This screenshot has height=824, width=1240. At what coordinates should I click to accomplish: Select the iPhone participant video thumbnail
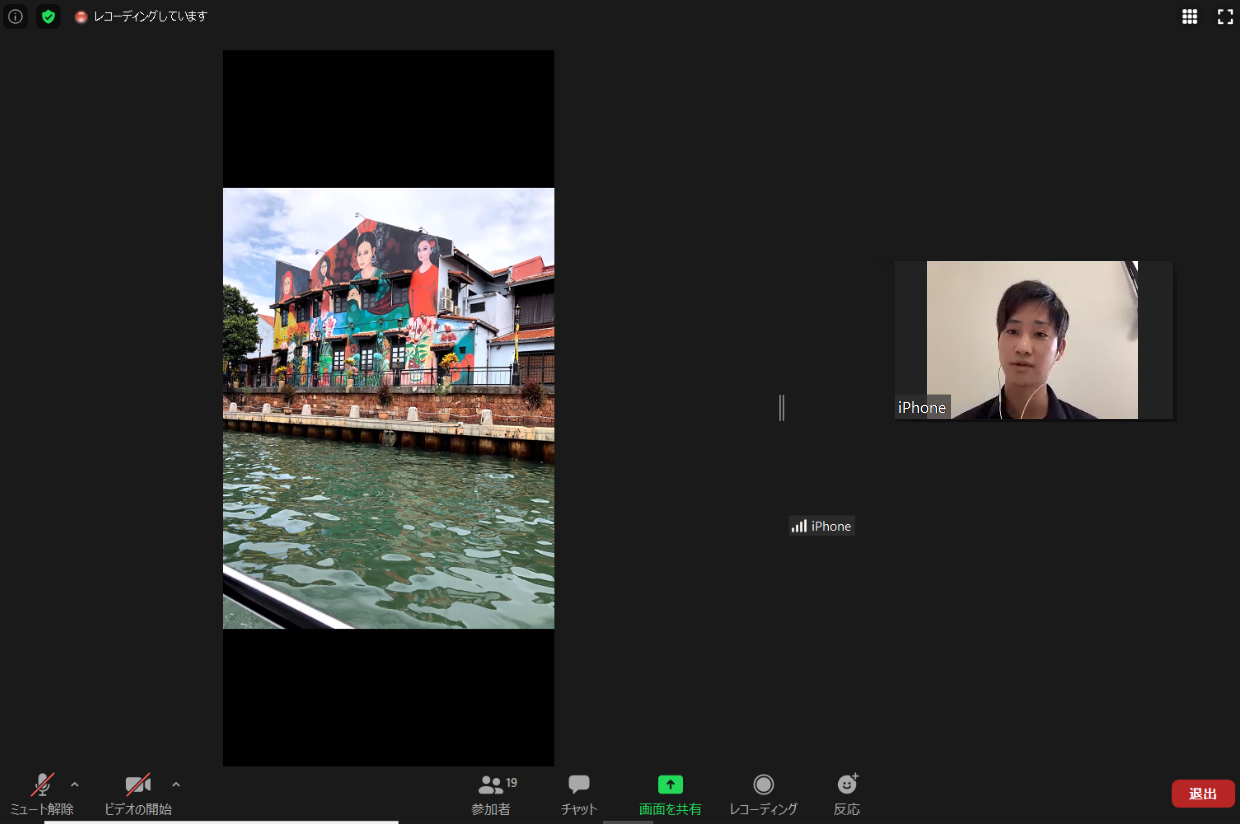pos(1034,340)
